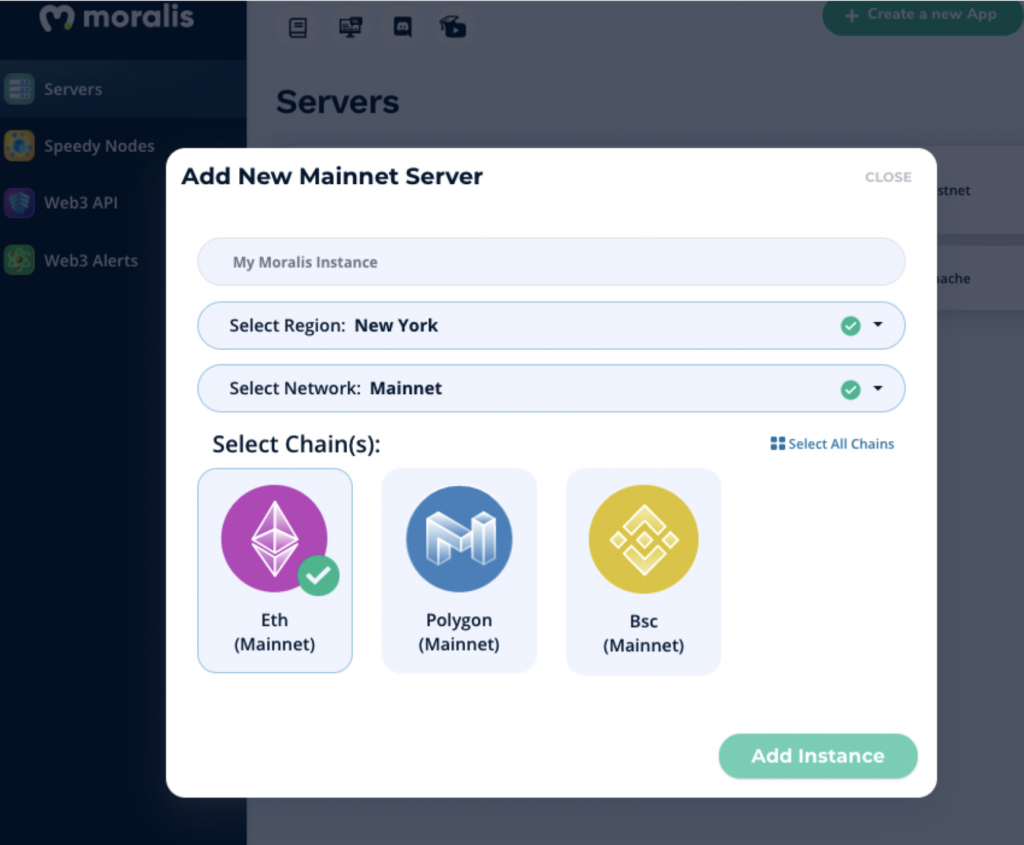Screen dimensions: 1024x845
Task: Select the Bsc (Mainnet) chain card
Action: pyautogui.click(x=643, y=571)
